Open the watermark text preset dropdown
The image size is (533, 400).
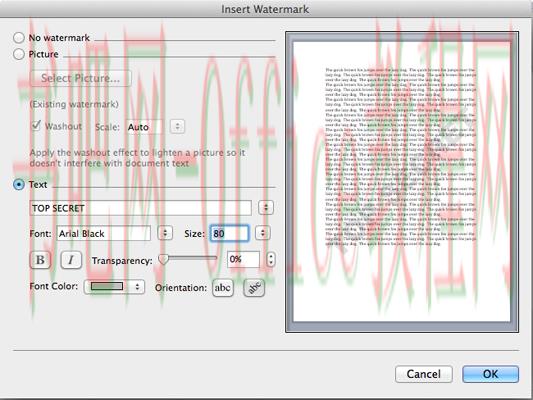tap(266, 208)
